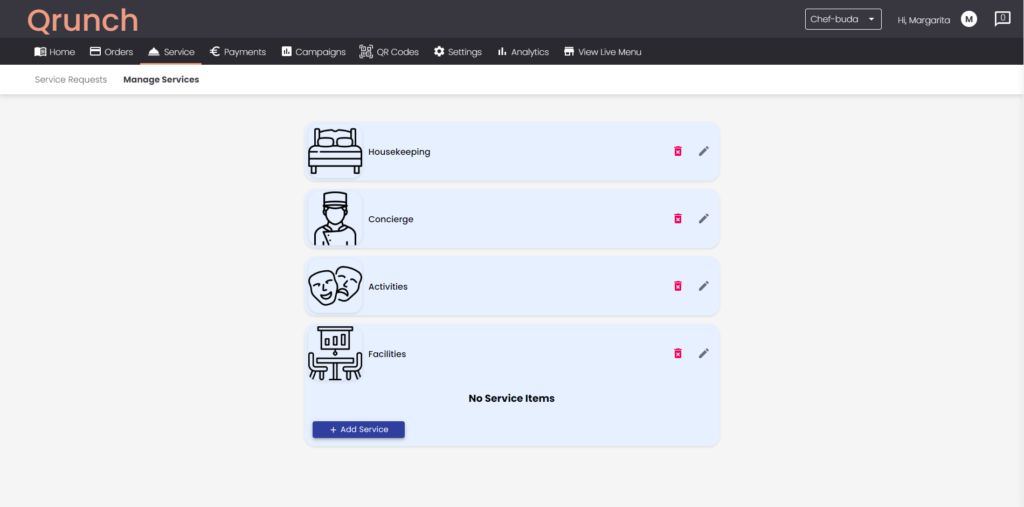This screenshot has height=507, width=1024.
Task: Open the Analytics menu
Action: pyautogui.click(x=523, y=52)
